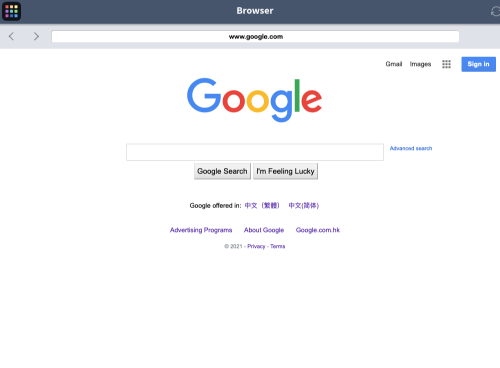Open the app grid launcher icon
The height and width of the screenshot is (368, 500).
(12, 11)
